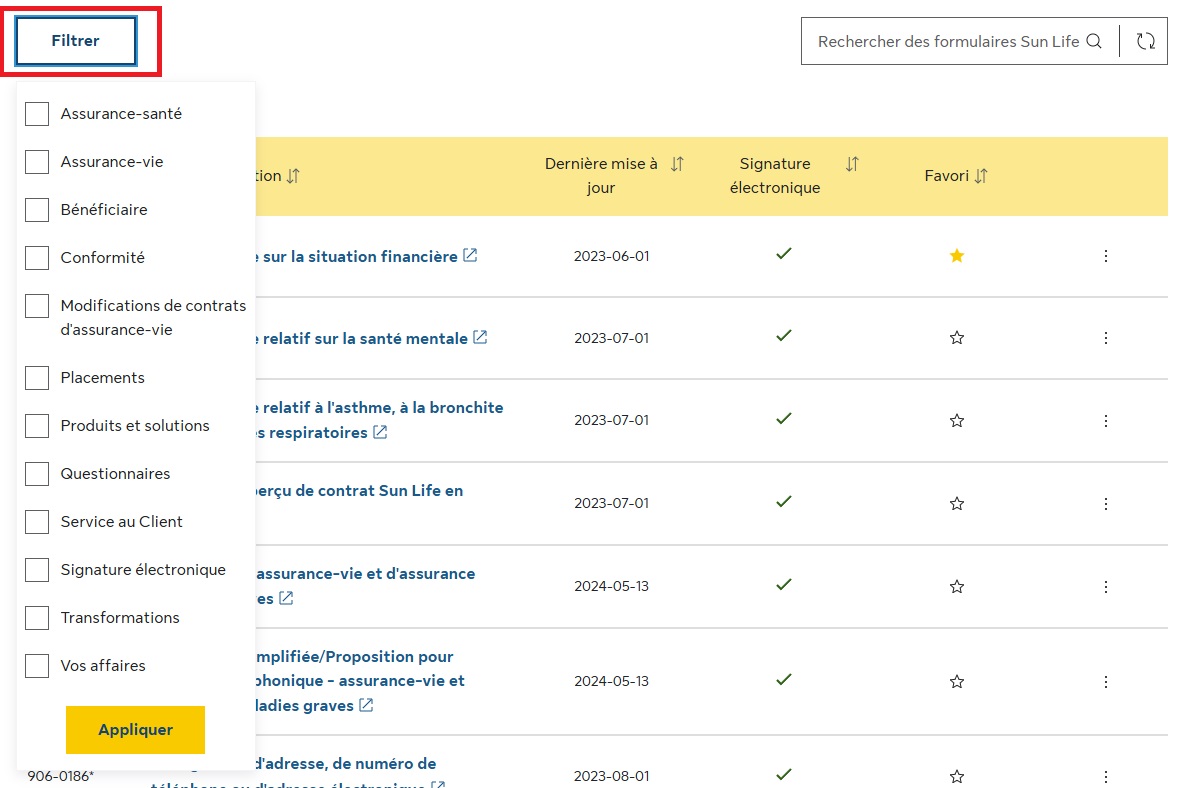Expand the options menu for the 2023-08-01 row

point(1105,777)
